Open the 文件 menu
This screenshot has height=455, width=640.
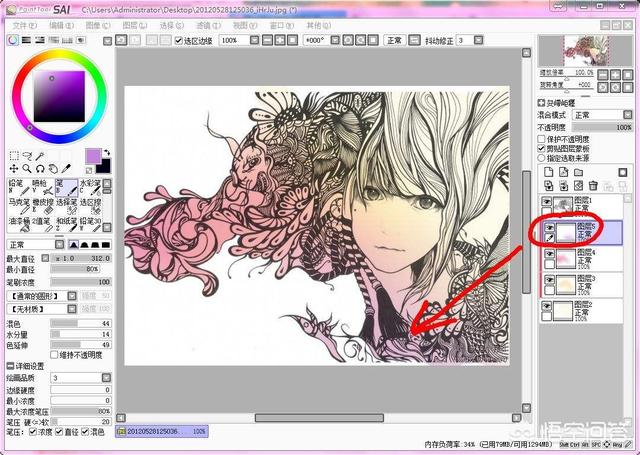click(24, 26)
